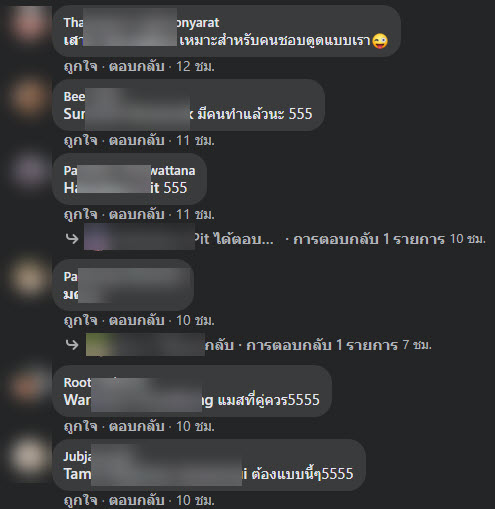
Task: Like the comment posted 12 ชม. ago
Action: coord(81,66)
